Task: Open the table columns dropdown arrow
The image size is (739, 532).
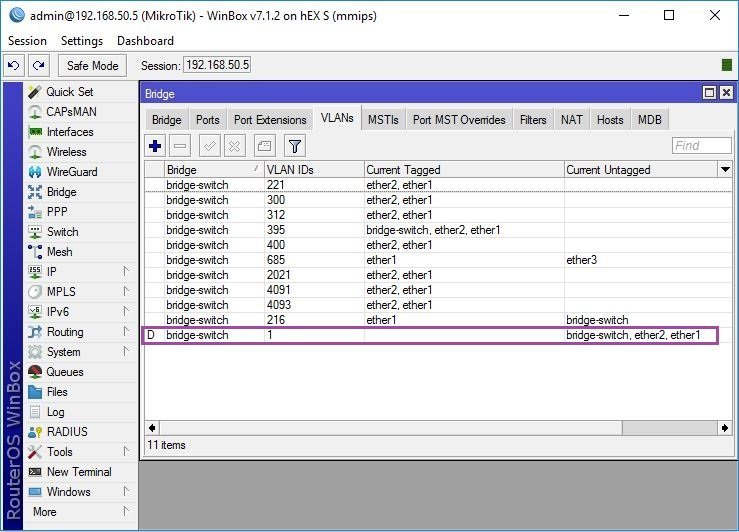Action: click(725, 169)
